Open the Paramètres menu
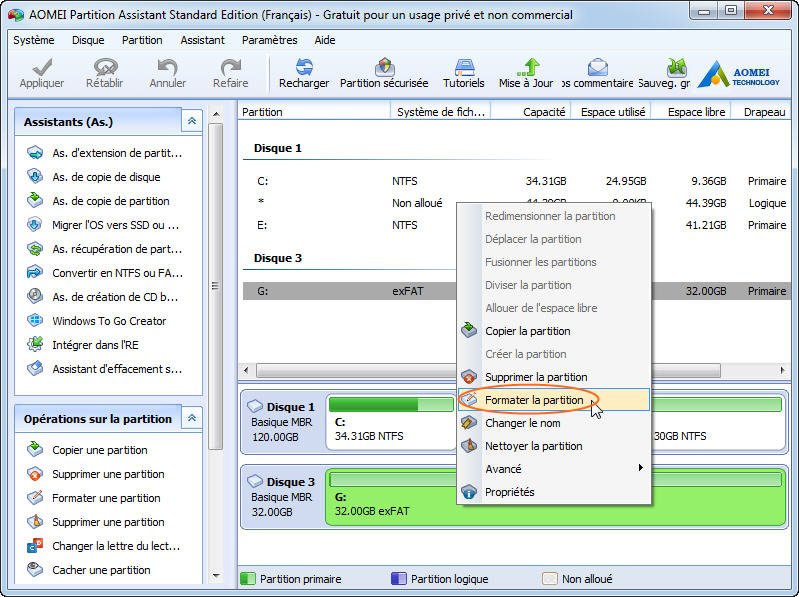Screen dimensions: 799x597 (x=270, y=40)
